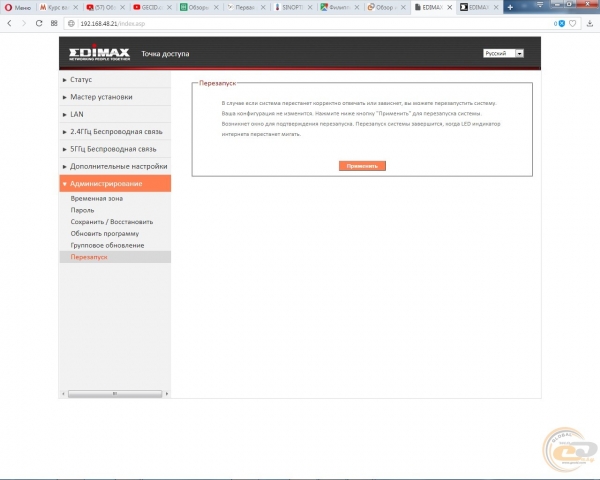The height and width of the screenshot is (480, 600).
Task: Expand 2.4ГГц Беспроводная связь section
Action: coord(115,132)
